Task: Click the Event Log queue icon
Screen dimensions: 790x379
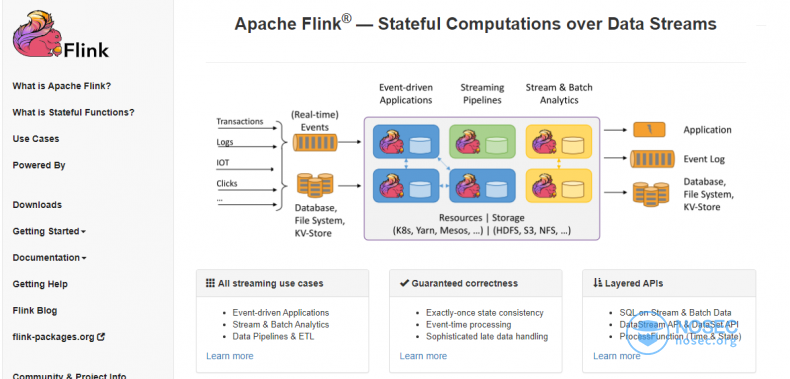Action: (652, 159)
